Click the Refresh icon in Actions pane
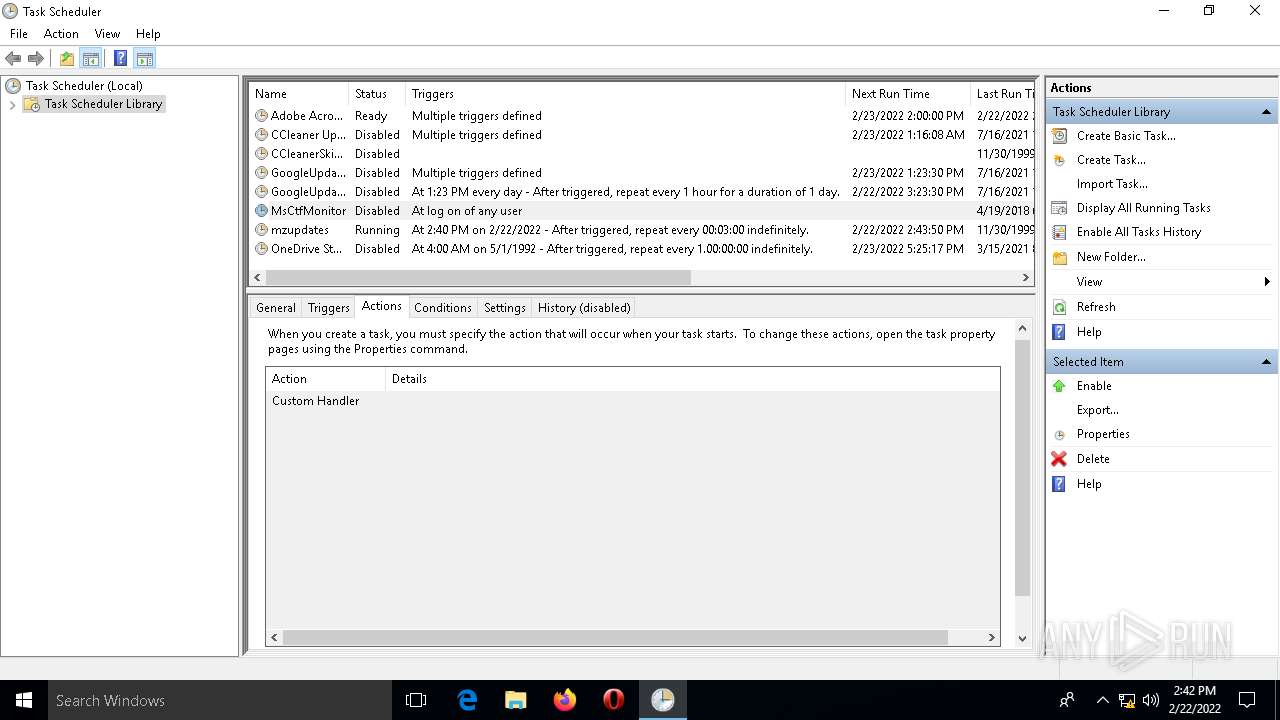The width and height of the screenshot is (1280, 720). point(1060,307)
